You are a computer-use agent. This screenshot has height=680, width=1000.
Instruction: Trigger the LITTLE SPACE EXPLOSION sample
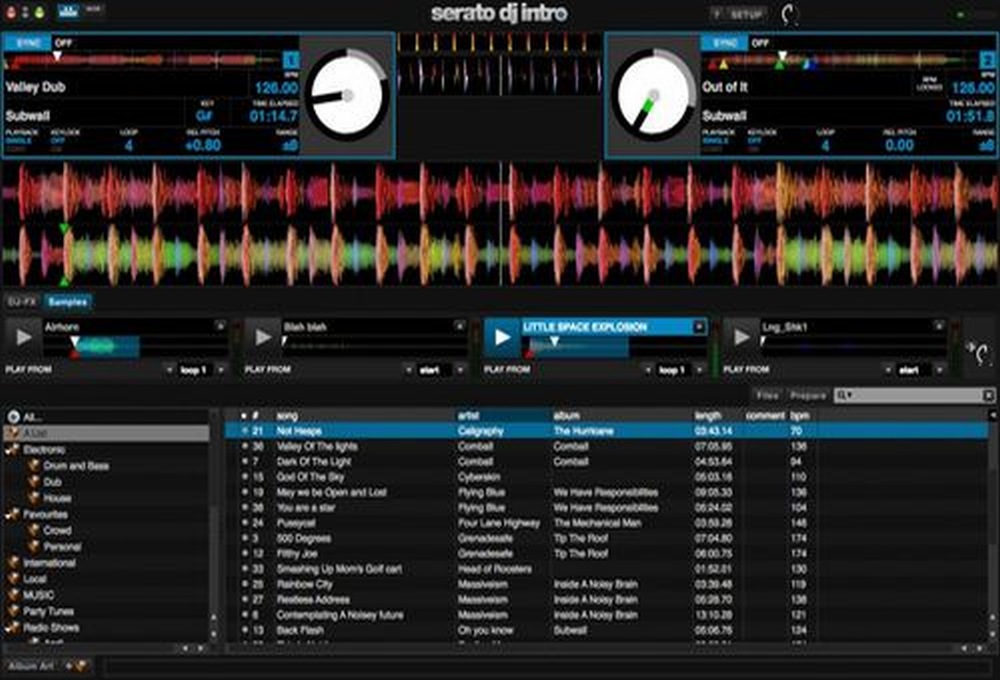tap(505, 336)
